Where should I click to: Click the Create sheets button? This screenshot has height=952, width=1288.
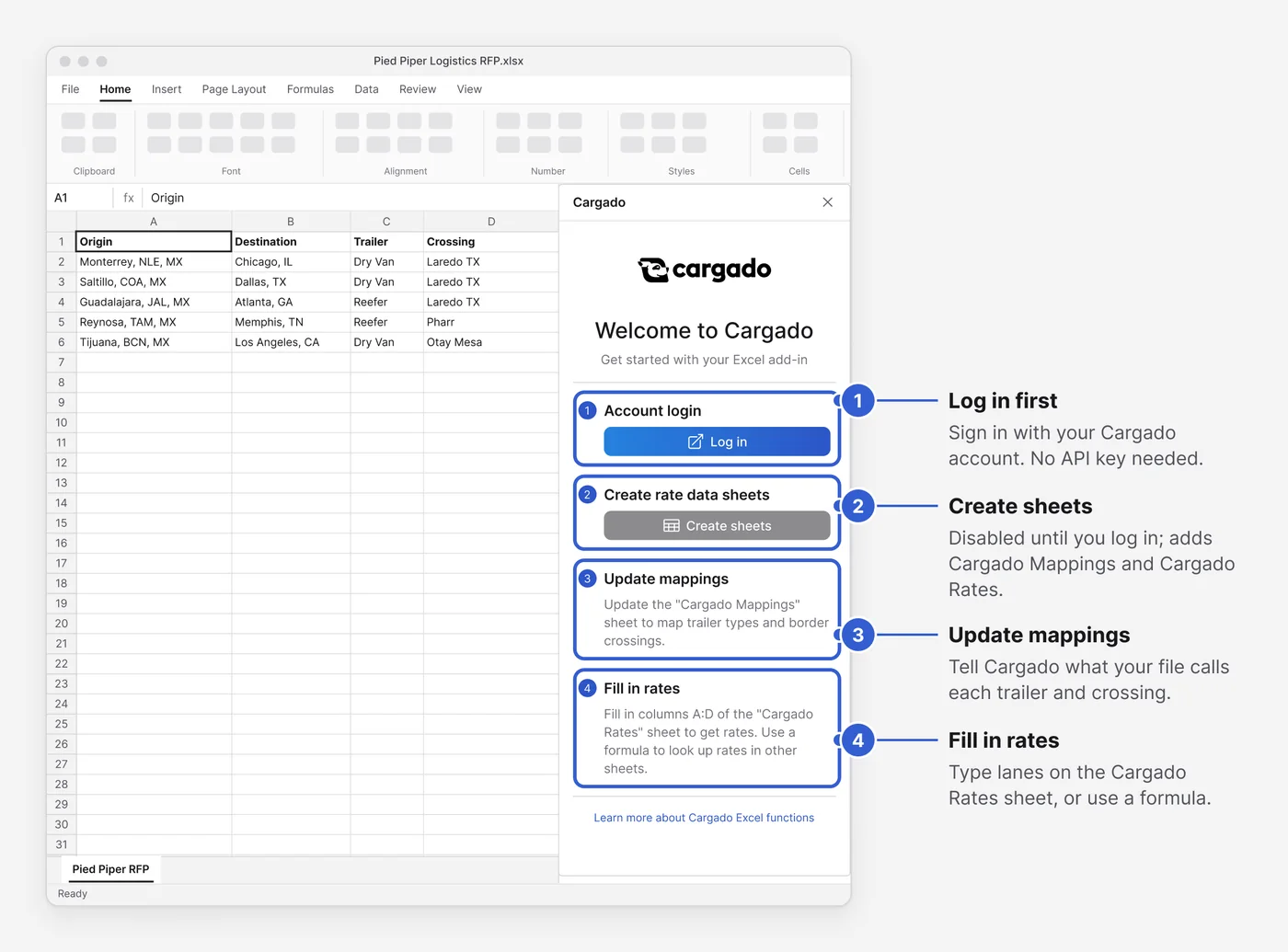[x=717, y=526]
